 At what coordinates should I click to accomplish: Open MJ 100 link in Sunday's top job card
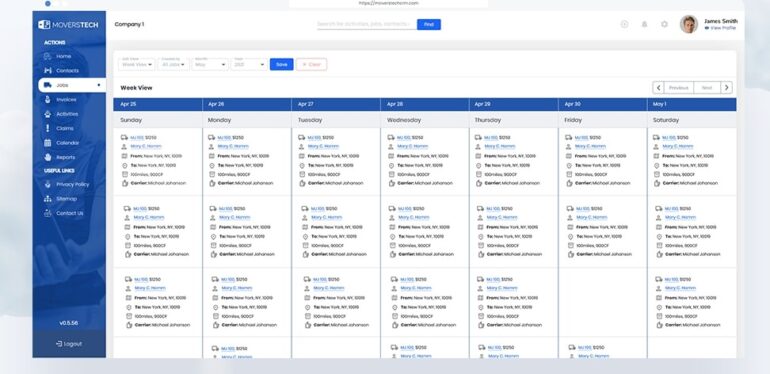pos(136,138)
